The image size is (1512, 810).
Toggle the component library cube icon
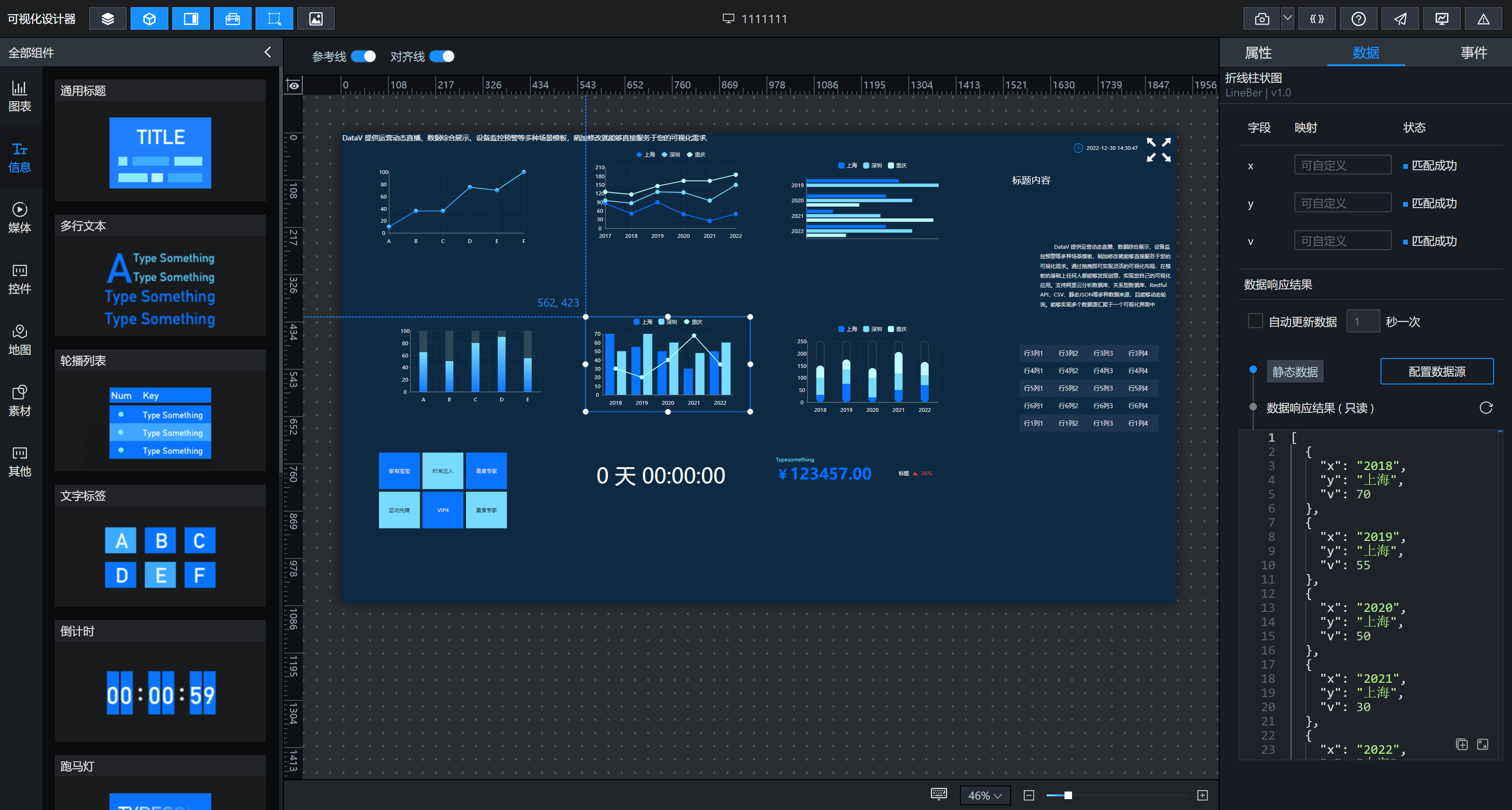[149, 19]
